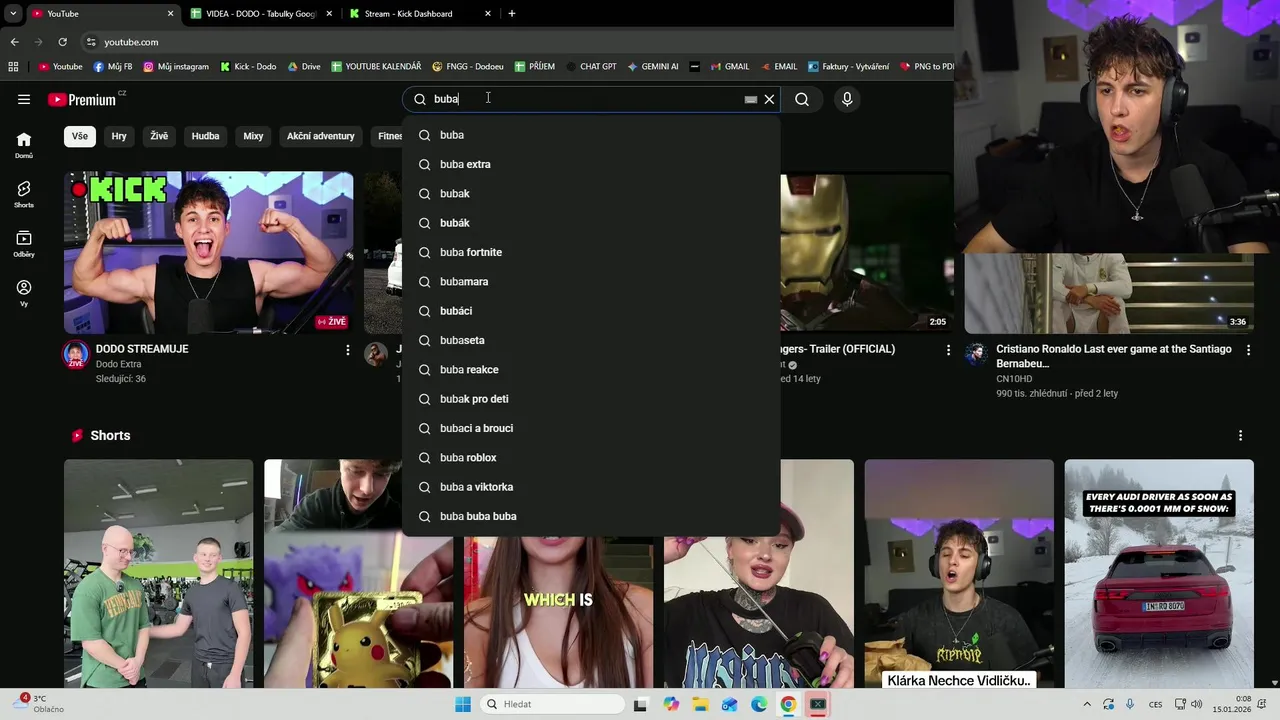Open the Klárka Nechce Vidličku short
The width and height of the screenshot is (1280, 720).
point(959,574)
